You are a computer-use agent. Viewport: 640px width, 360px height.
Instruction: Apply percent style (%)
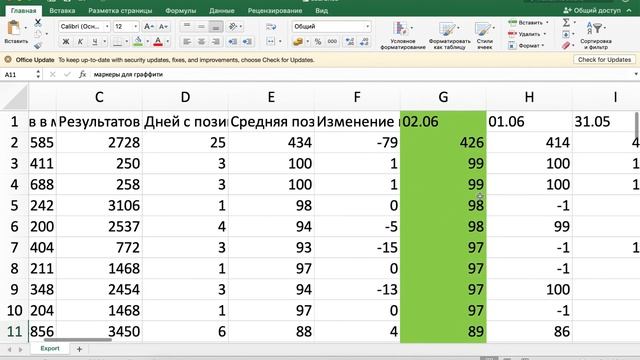(x=318, y=41)
